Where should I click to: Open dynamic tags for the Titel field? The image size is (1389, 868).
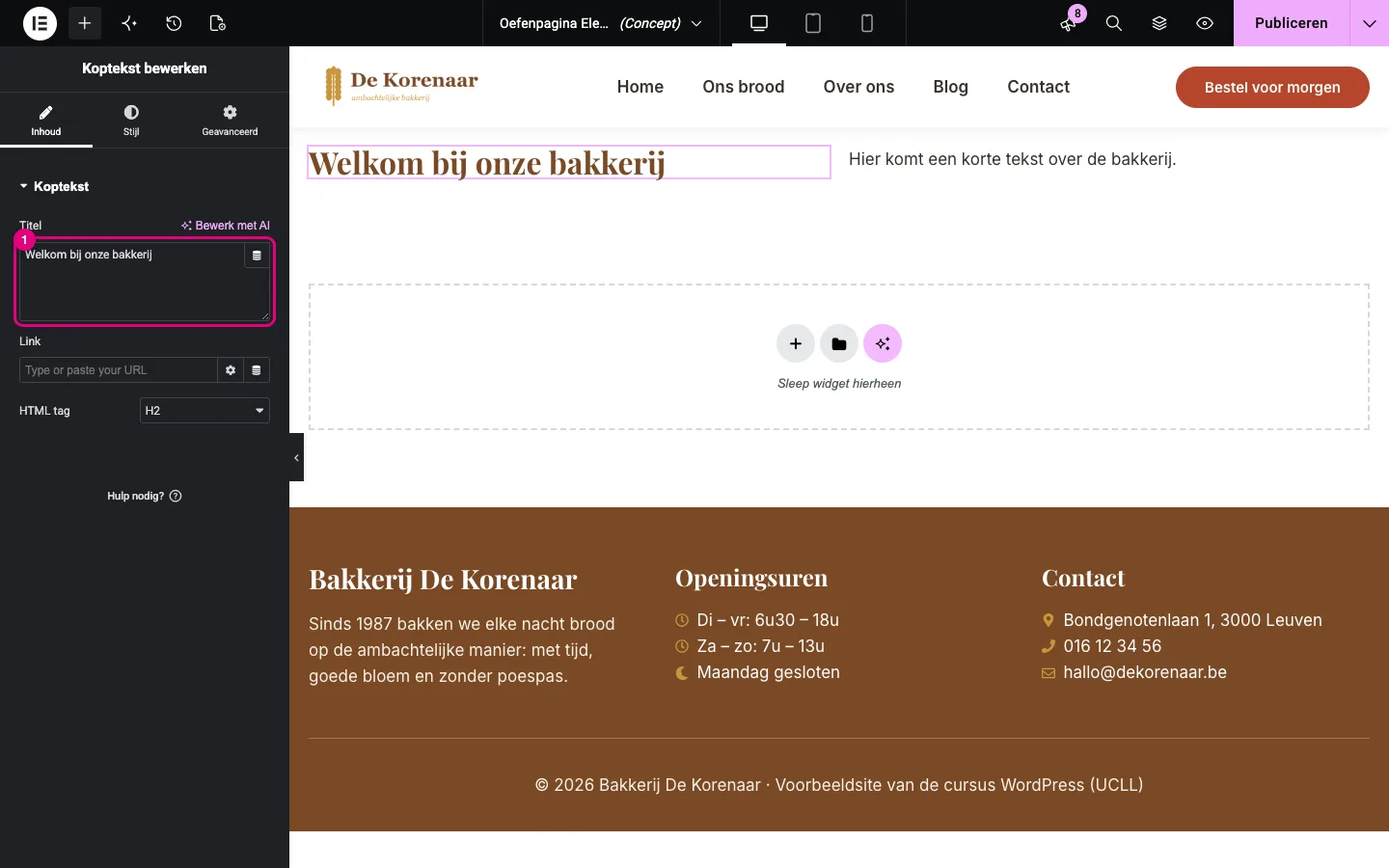coord(257,256)
